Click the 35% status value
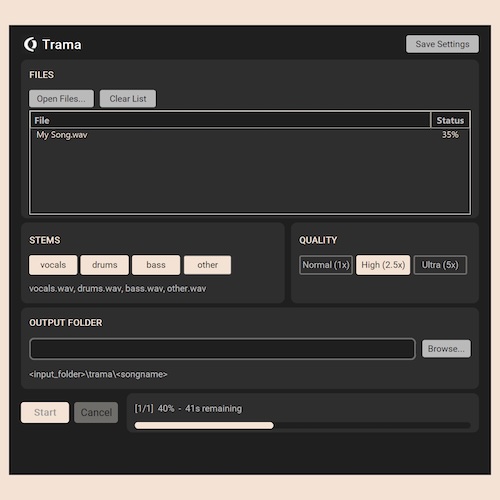Viewport: 500px width, 500px height. tap(450, 135)
